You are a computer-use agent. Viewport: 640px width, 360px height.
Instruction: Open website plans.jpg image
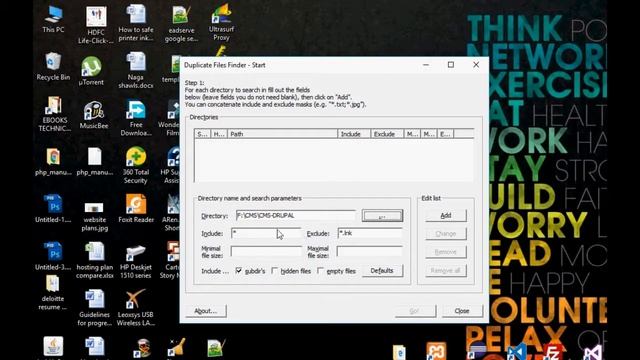pyautogui.click(x=94, y=216)
